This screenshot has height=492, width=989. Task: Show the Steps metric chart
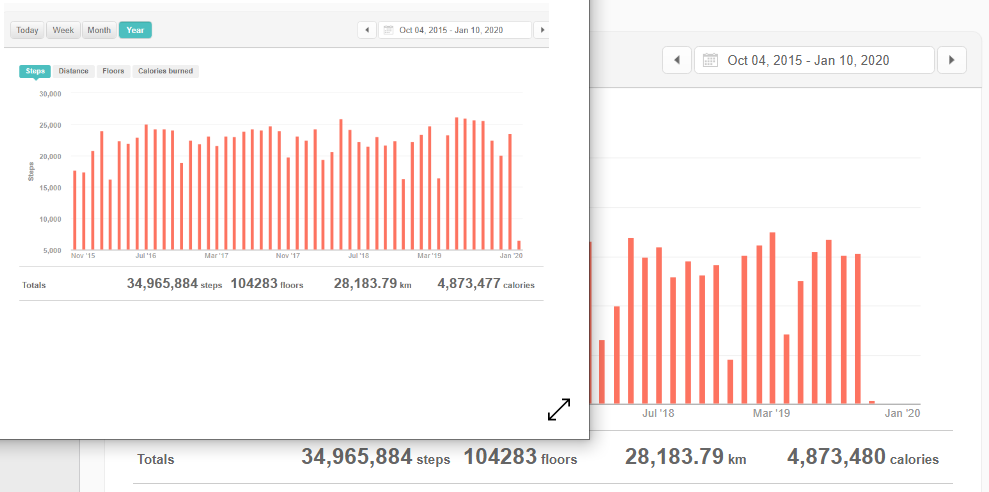pos(35,71)
